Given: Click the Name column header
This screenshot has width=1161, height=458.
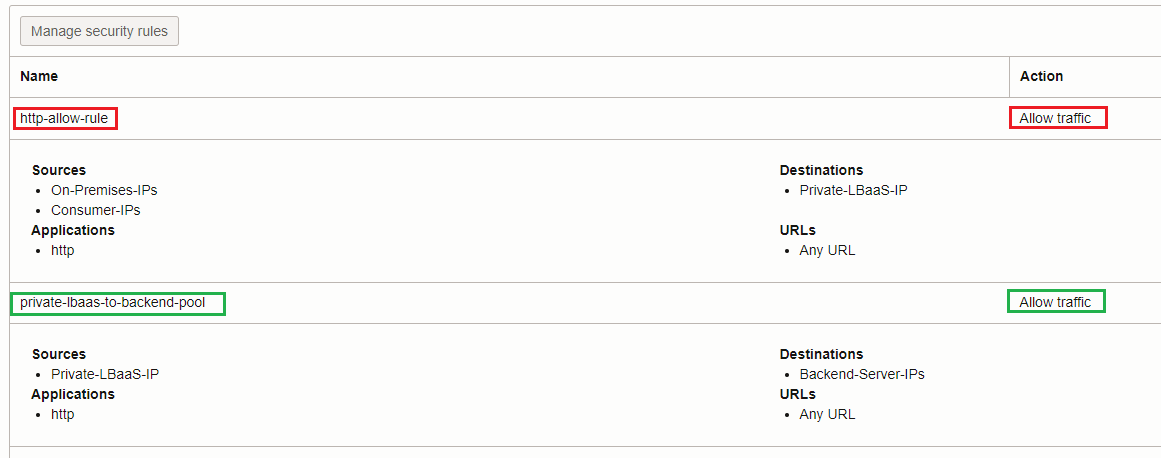Looking at the screenshot, I should point(39,76).
